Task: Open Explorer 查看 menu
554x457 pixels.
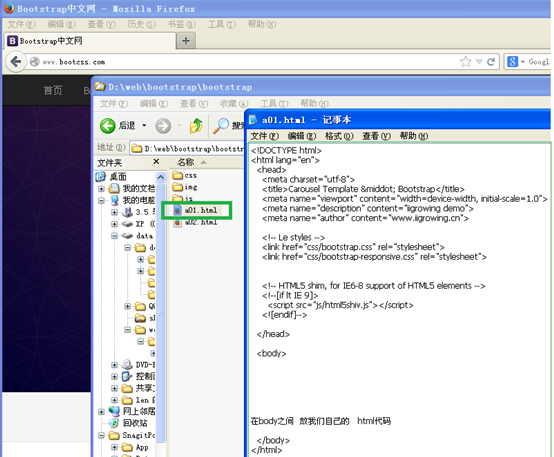Action: [x=194, y=104]
